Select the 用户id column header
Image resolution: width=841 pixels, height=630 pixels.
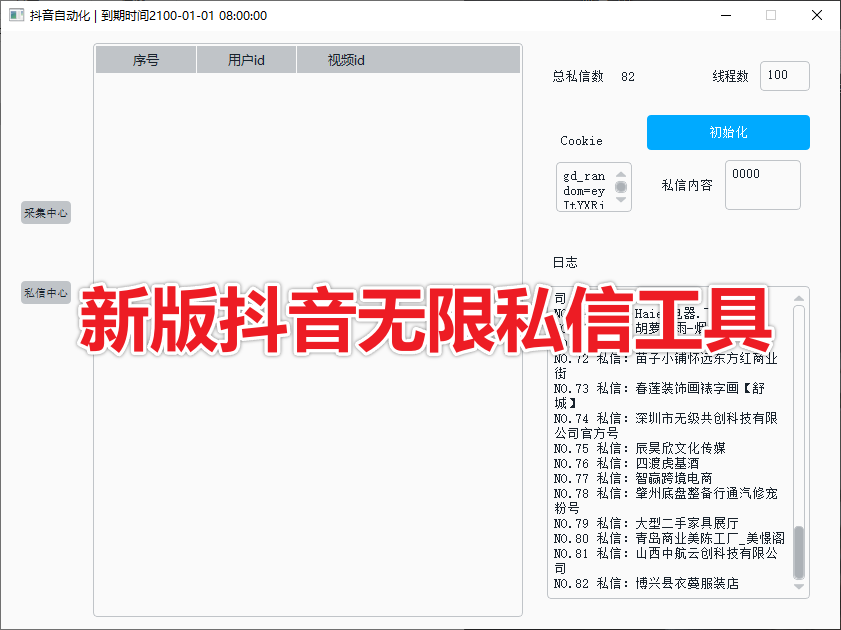coord(246,60)
